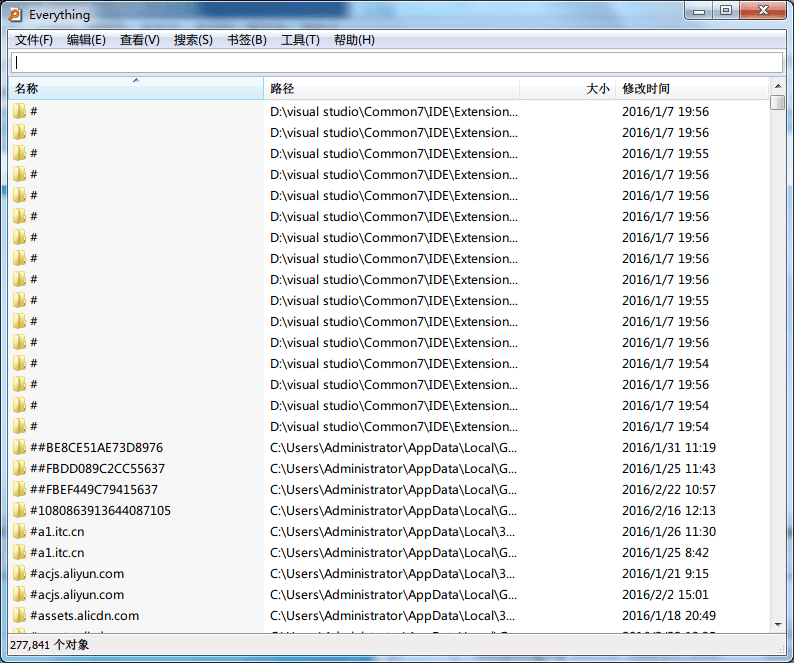This screenshot has width=794, height=663.
Task: Click the date 2016/1/18 20:49
Action: (x=669, y=616)
